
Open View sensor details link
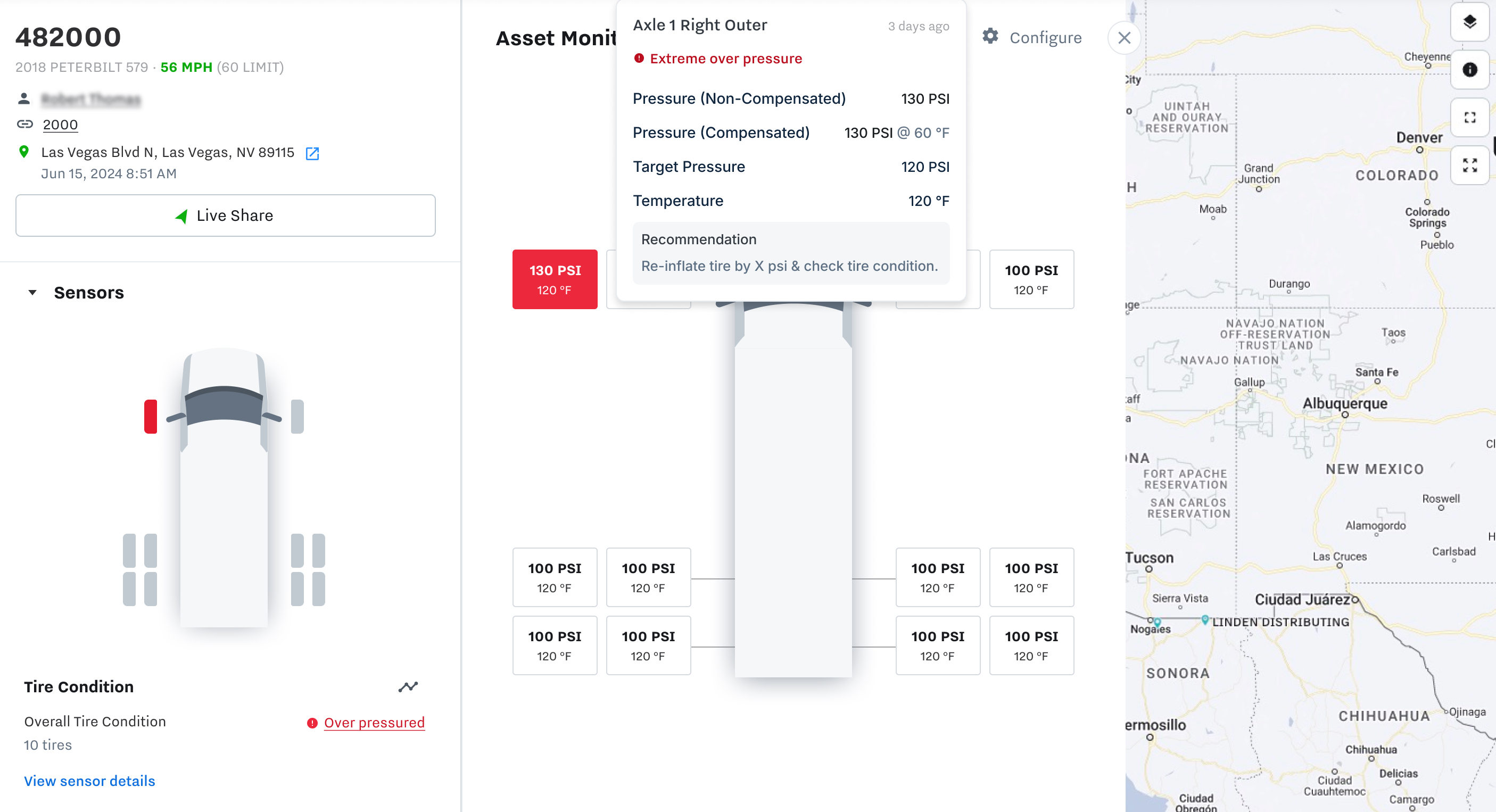tap(89, 781)
